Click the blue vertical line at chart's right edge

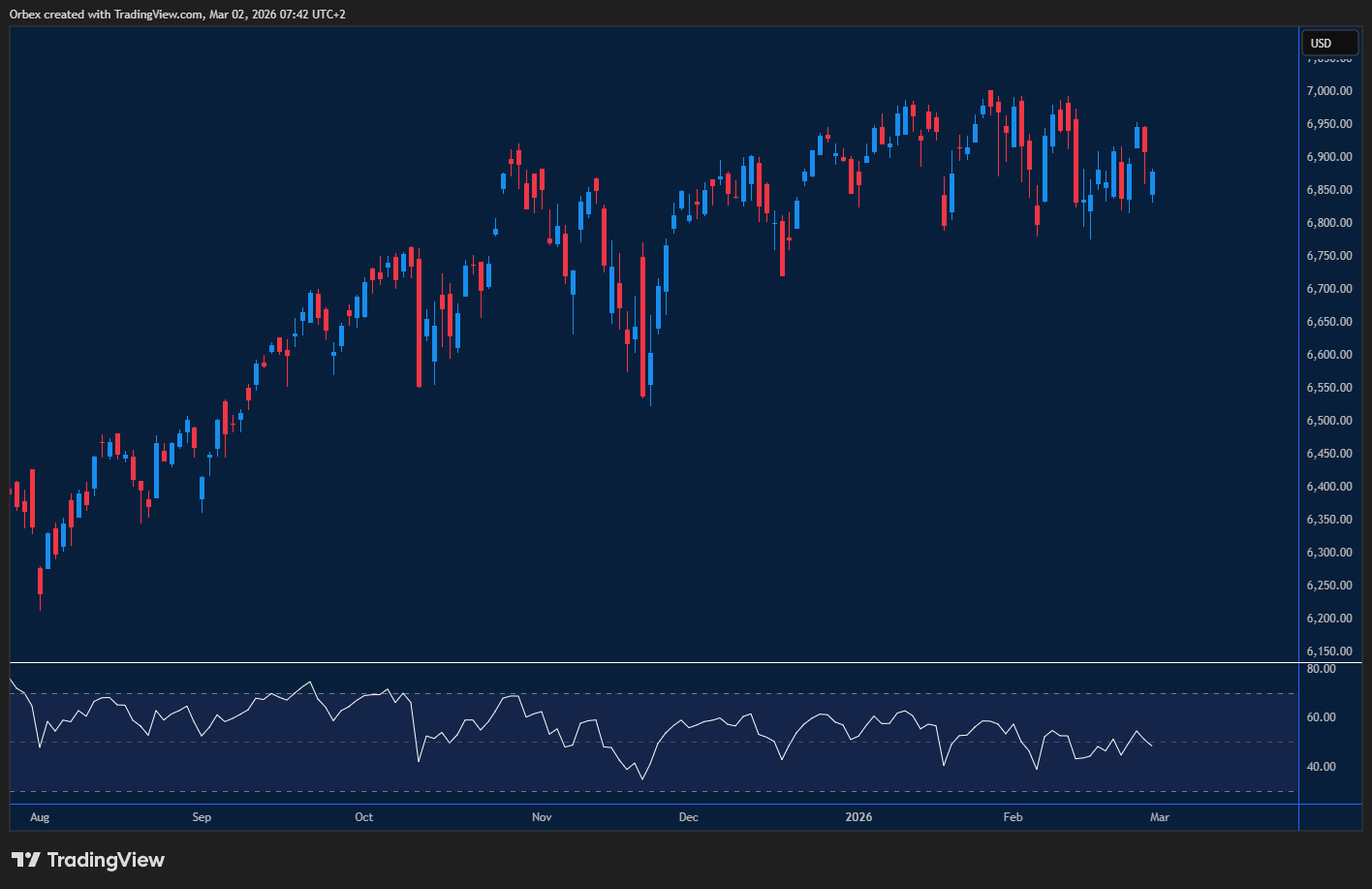(x=1299, y=388)
